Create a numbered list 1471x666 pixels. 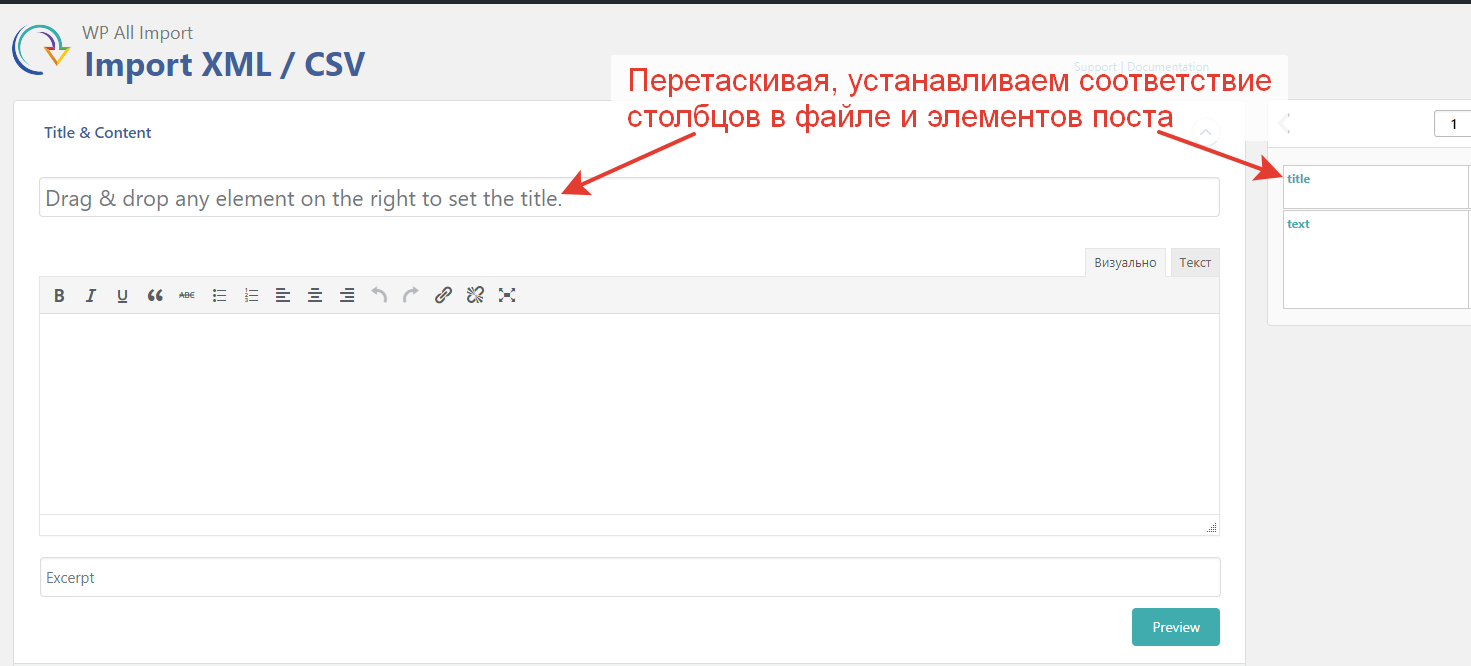252,295
